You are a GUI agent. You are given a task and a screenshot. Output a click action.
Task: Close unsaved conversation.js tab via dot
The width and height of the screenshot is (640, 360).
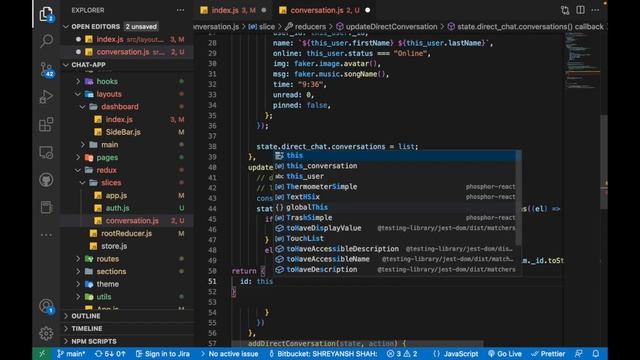(x=367, y=10)
